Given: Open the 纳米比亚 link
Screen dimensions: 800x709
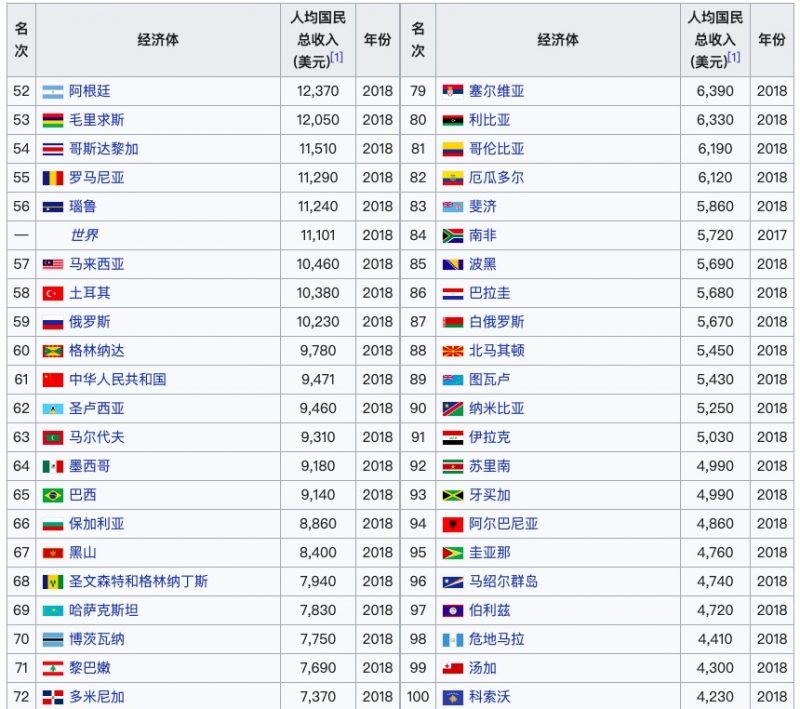Looking at the screenshot, I should (x=496, y=409).
